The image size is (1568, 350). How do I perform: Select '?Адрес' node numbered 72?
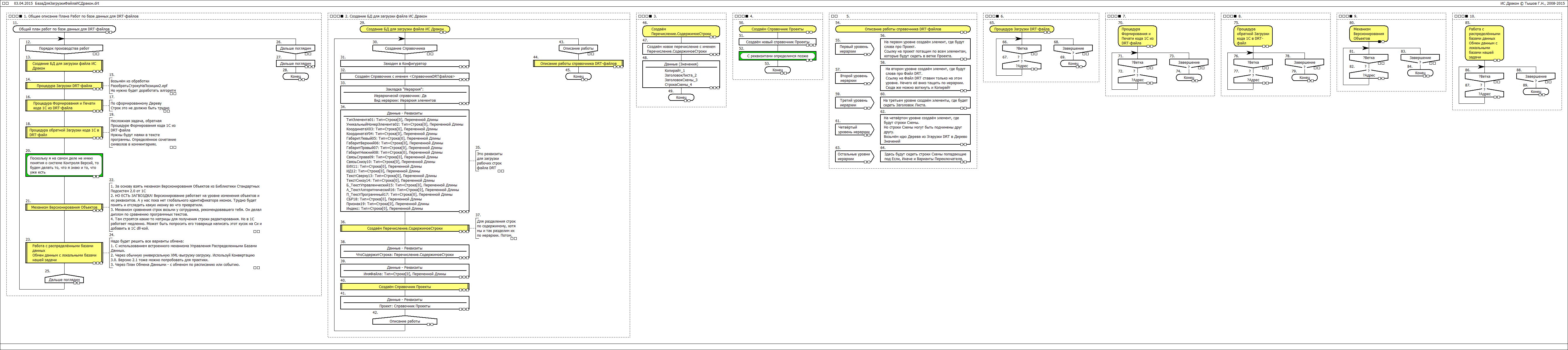coord(1137,80)
